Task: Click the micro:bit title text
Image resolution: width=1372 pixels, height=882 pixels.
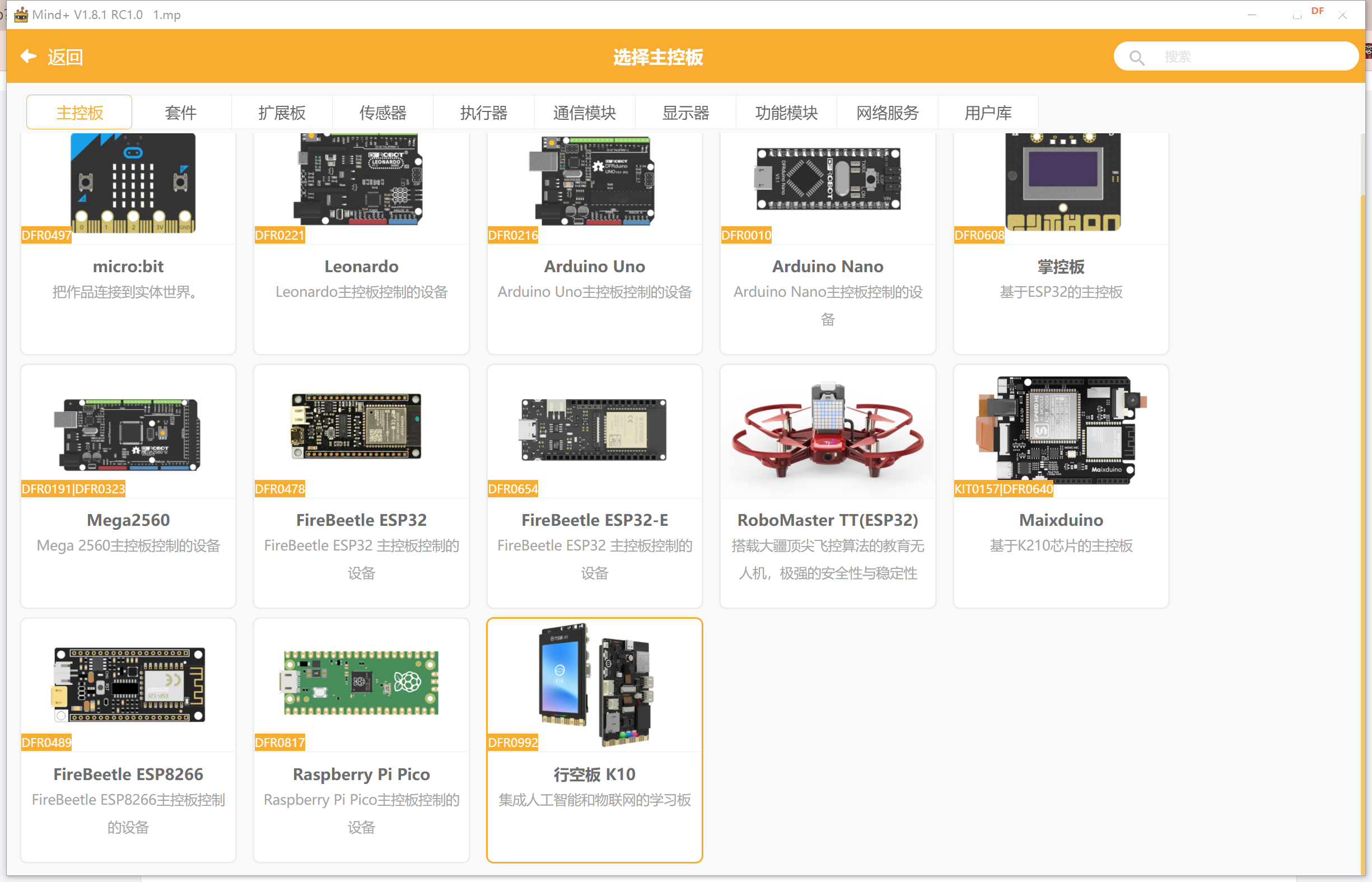Action: [x=128, y=267]
